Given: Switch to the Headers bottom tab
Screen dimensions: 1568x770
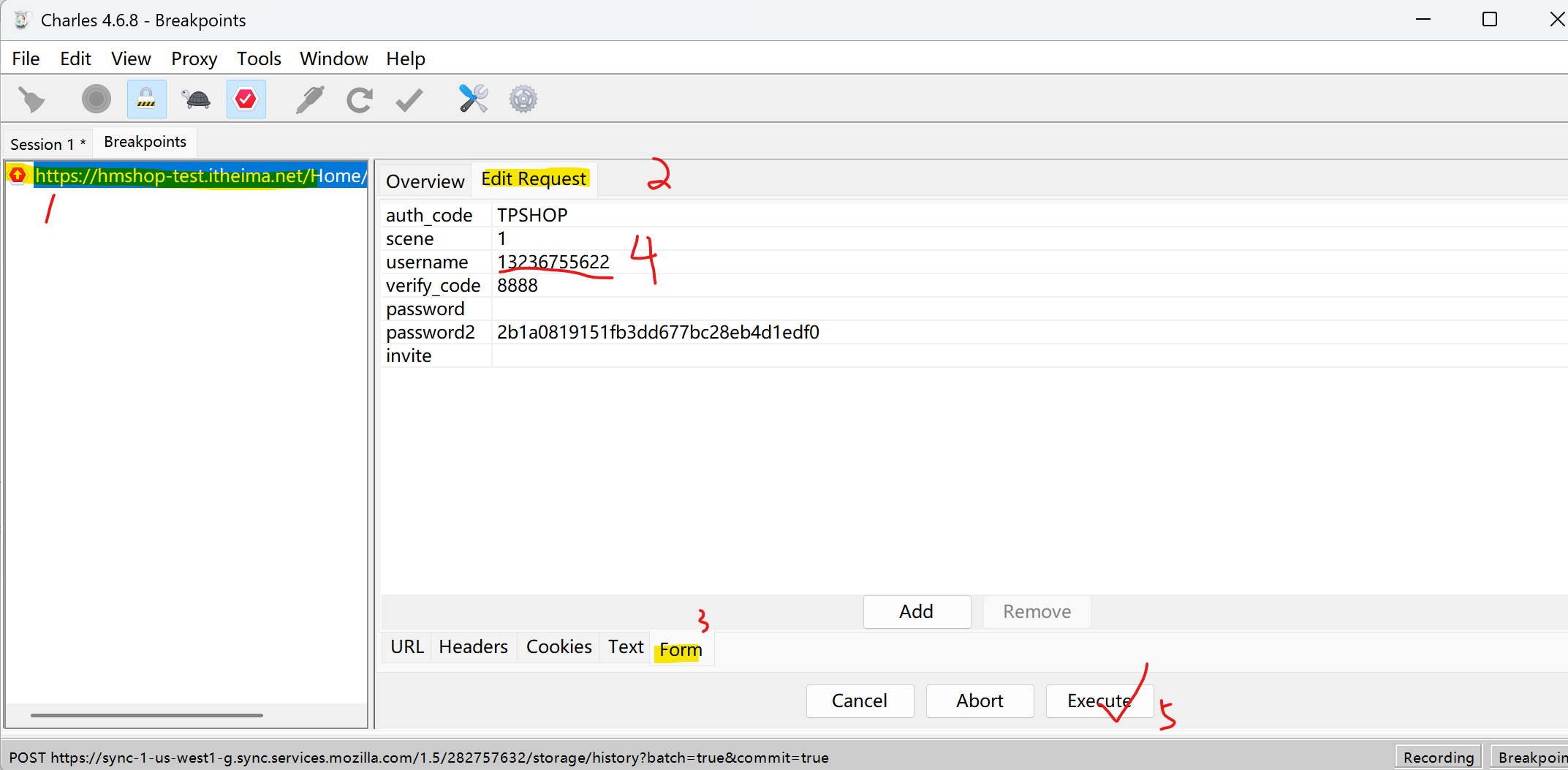Looking at the screenshot, I should [x=473, y=647].
